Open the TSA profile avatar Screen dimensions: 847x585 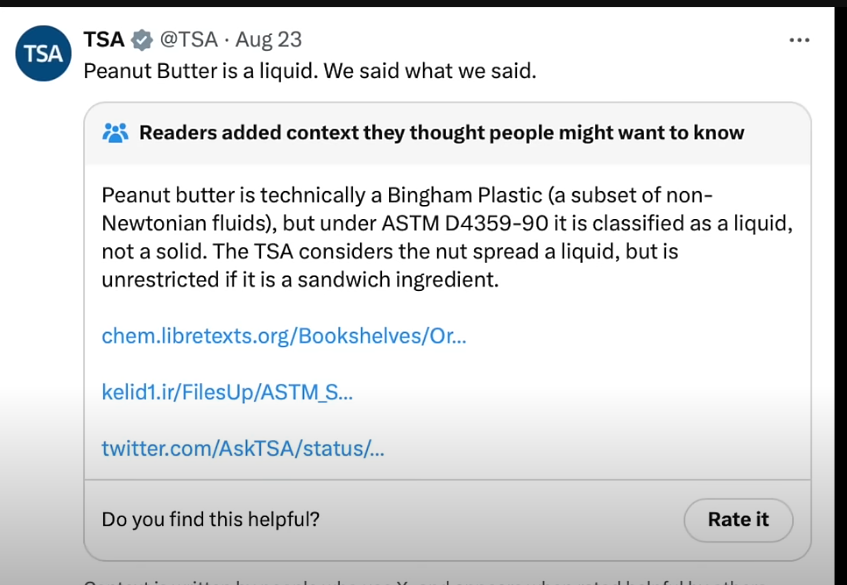pos(43,53)
